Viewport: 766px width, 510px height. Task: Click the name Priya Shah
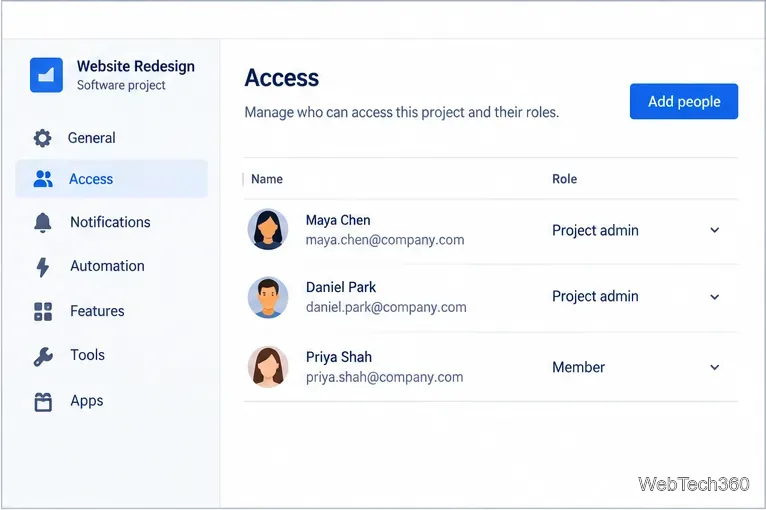point(339,357)
